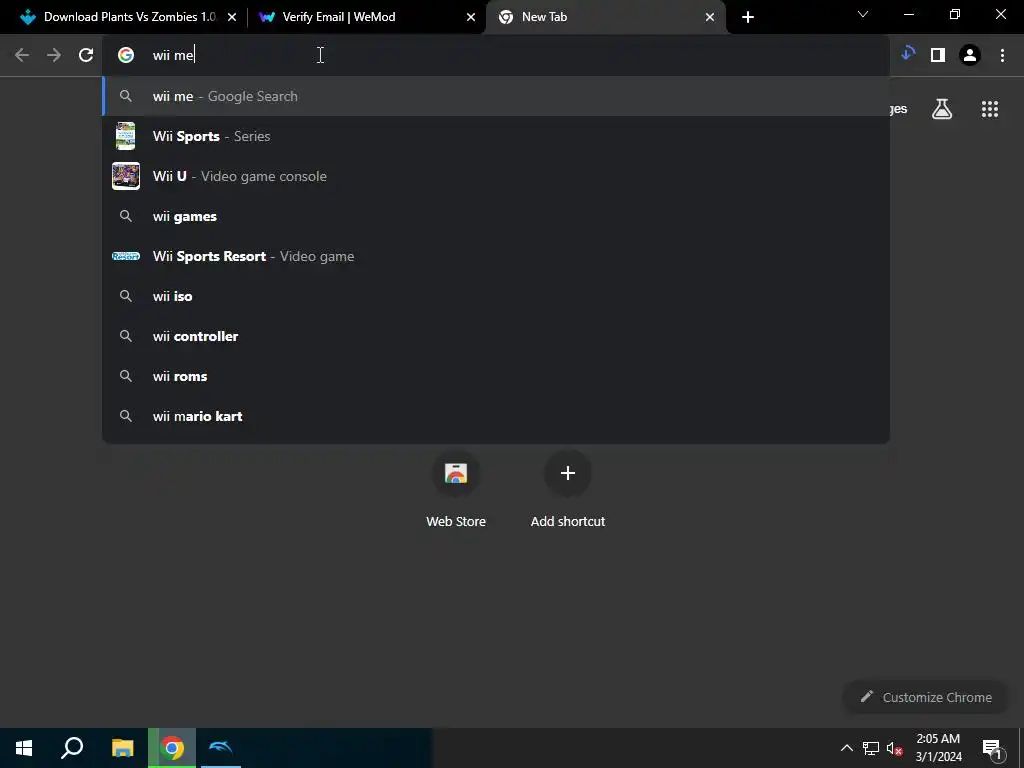Toggle the Chrome side panel
The width and height of the screenshot is (1024, 768).
point(938,55)
